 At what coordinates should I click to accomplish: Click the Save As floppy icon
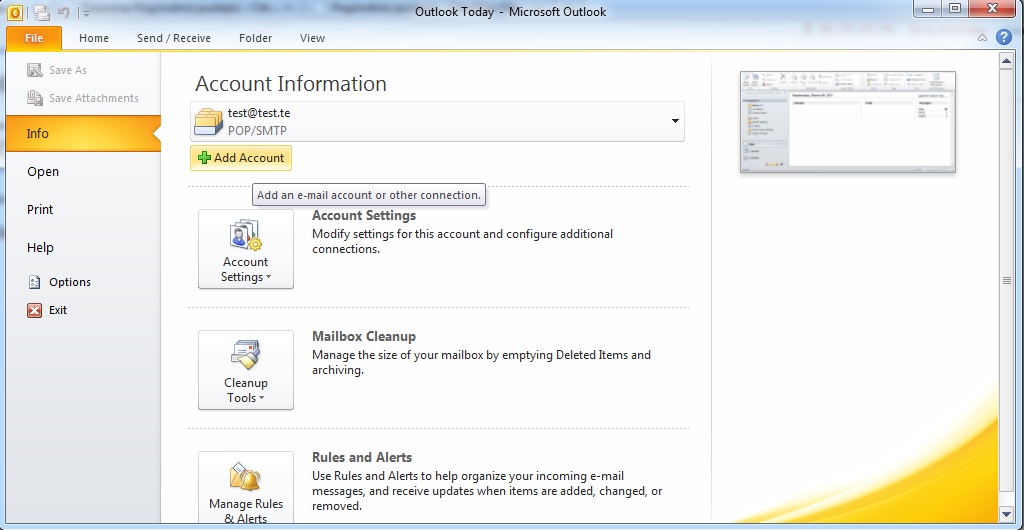click(x=35, y=70)
